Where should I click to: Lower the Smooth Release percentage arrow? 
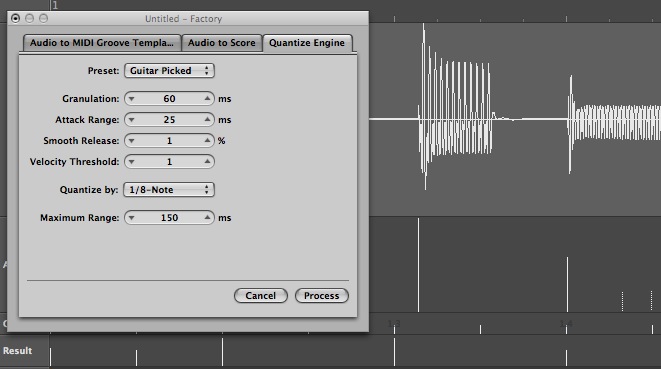pyautogui.click(x=132, y=141)
